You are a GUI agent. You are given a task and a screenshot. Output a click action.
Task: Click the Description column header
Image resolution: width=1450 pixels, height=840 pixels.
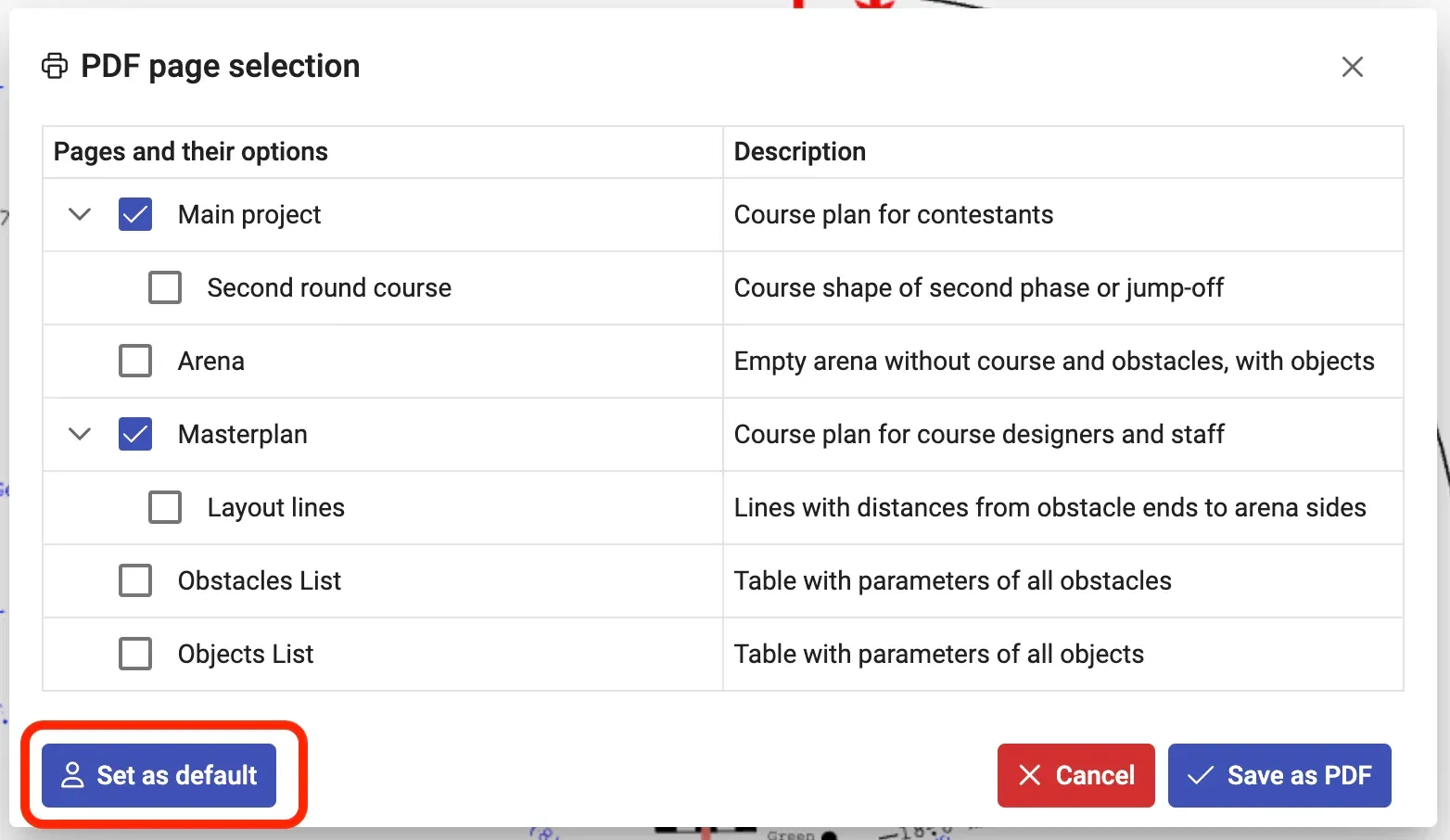tap(799, 152)
